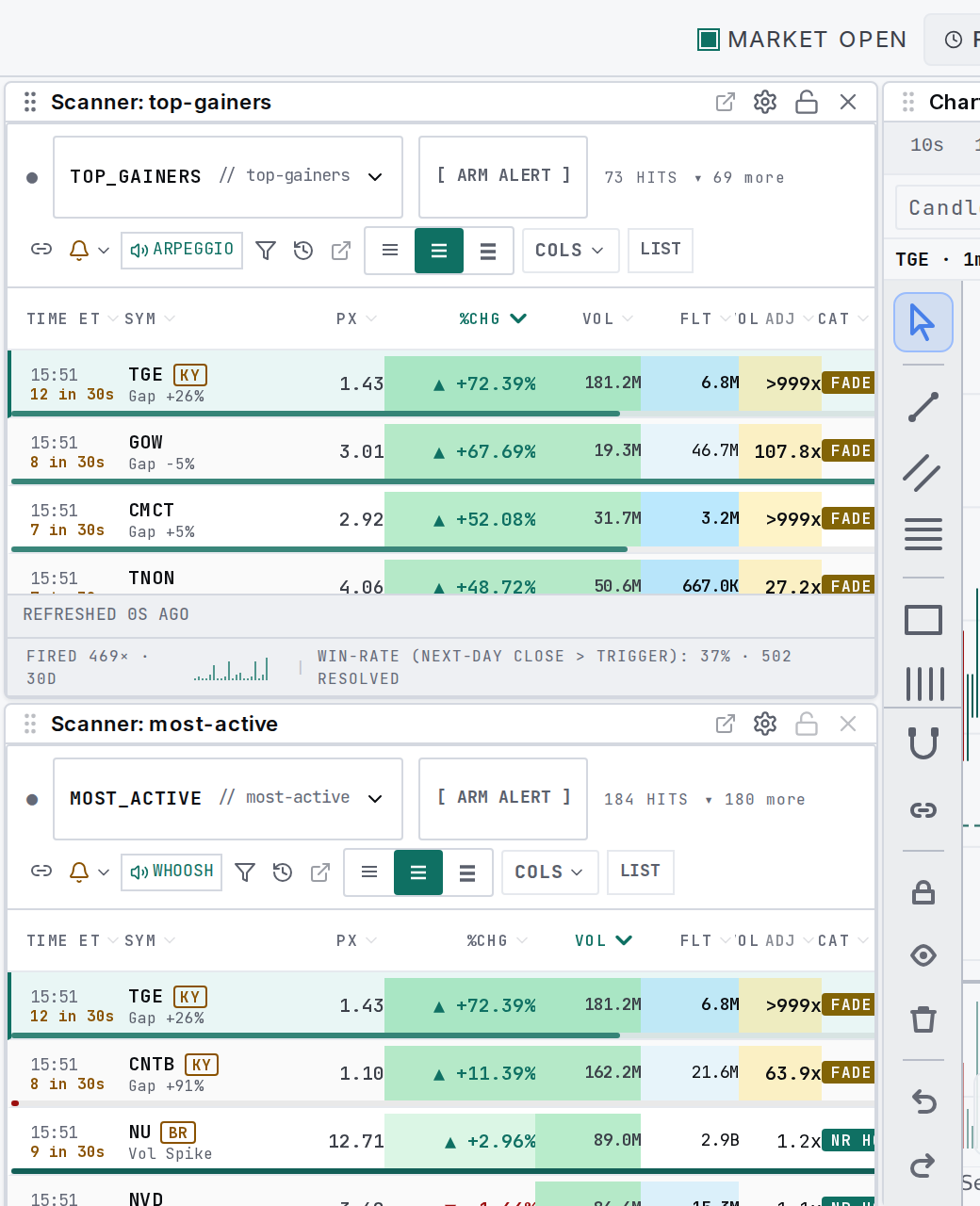Open bell alert dropdown in top-gainers toolbar
The image size is (980, 1206).
[90, 250]
